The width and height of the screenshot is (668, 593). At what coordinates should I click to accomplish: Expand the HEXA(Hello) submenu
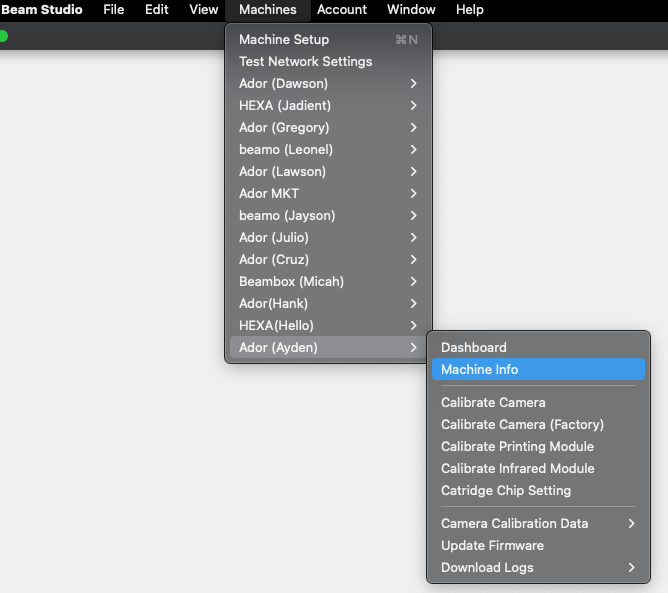[328, 325]
